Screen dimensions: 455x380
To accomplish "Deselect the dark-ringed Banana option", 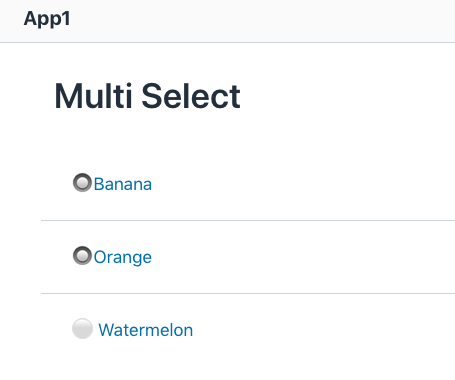I will point(82,183).
